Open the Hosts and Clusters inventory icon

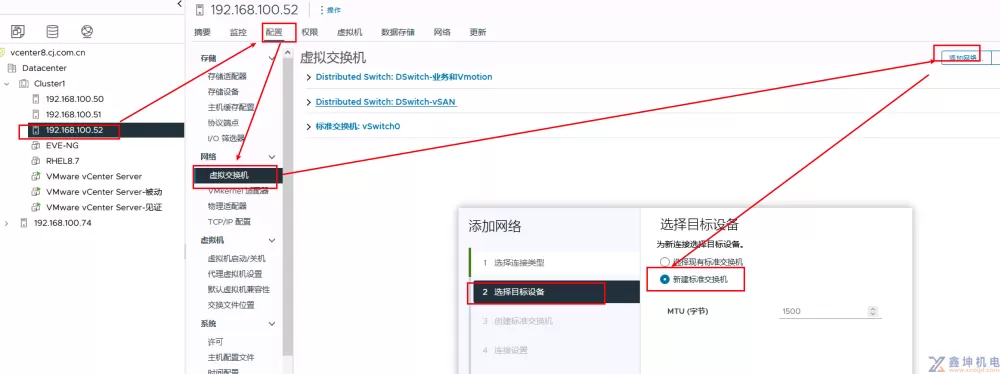pos(18,31)
